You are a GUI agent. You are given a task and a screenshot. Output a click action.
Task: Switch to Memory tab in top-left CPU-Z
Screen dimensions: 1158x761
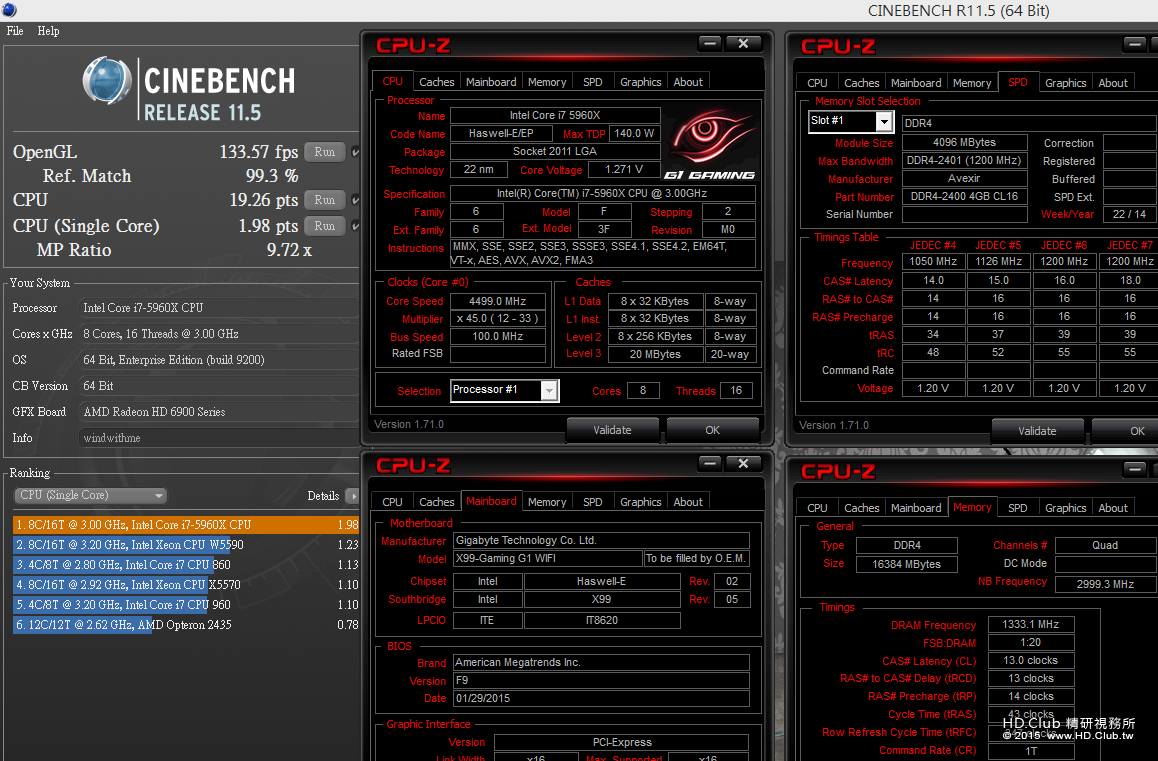(x=547, y=82)
